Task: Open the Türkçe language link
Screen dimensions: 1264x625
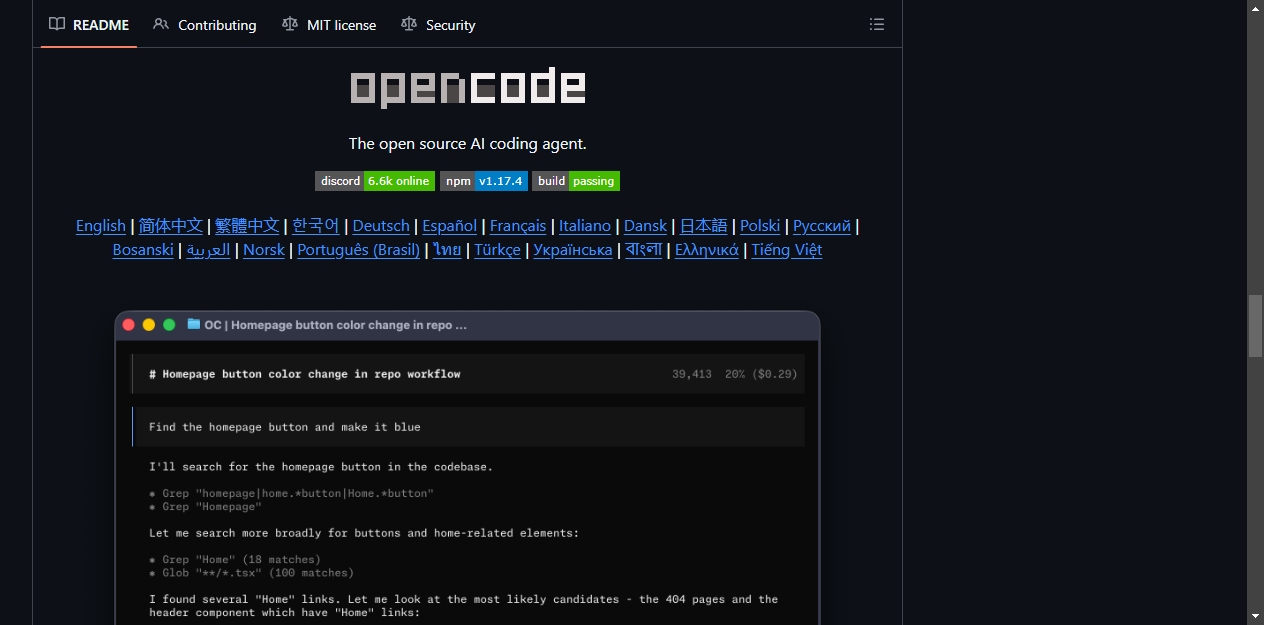Action: [497, 250]
